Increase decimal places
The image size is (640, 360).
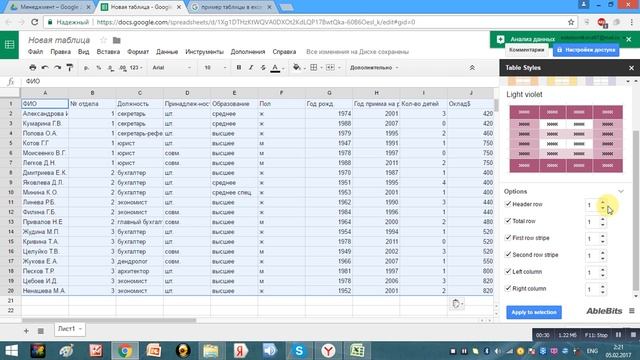coord(123,68)
